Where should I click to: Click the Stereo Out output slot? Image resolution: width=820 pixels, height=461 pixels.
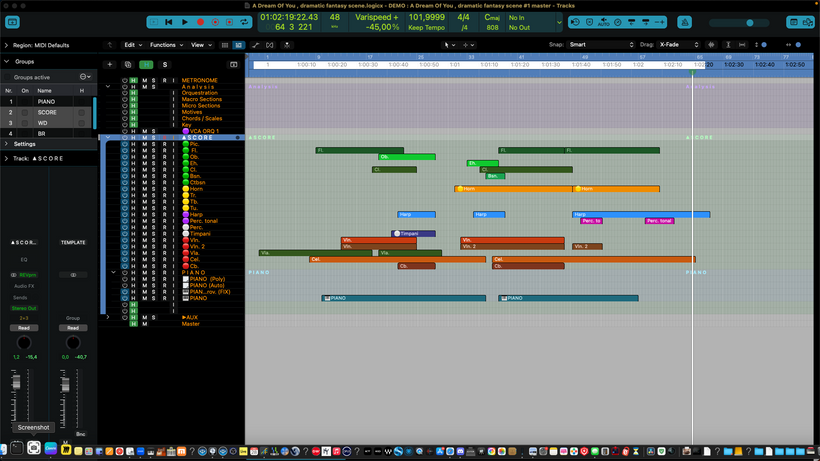24,308
